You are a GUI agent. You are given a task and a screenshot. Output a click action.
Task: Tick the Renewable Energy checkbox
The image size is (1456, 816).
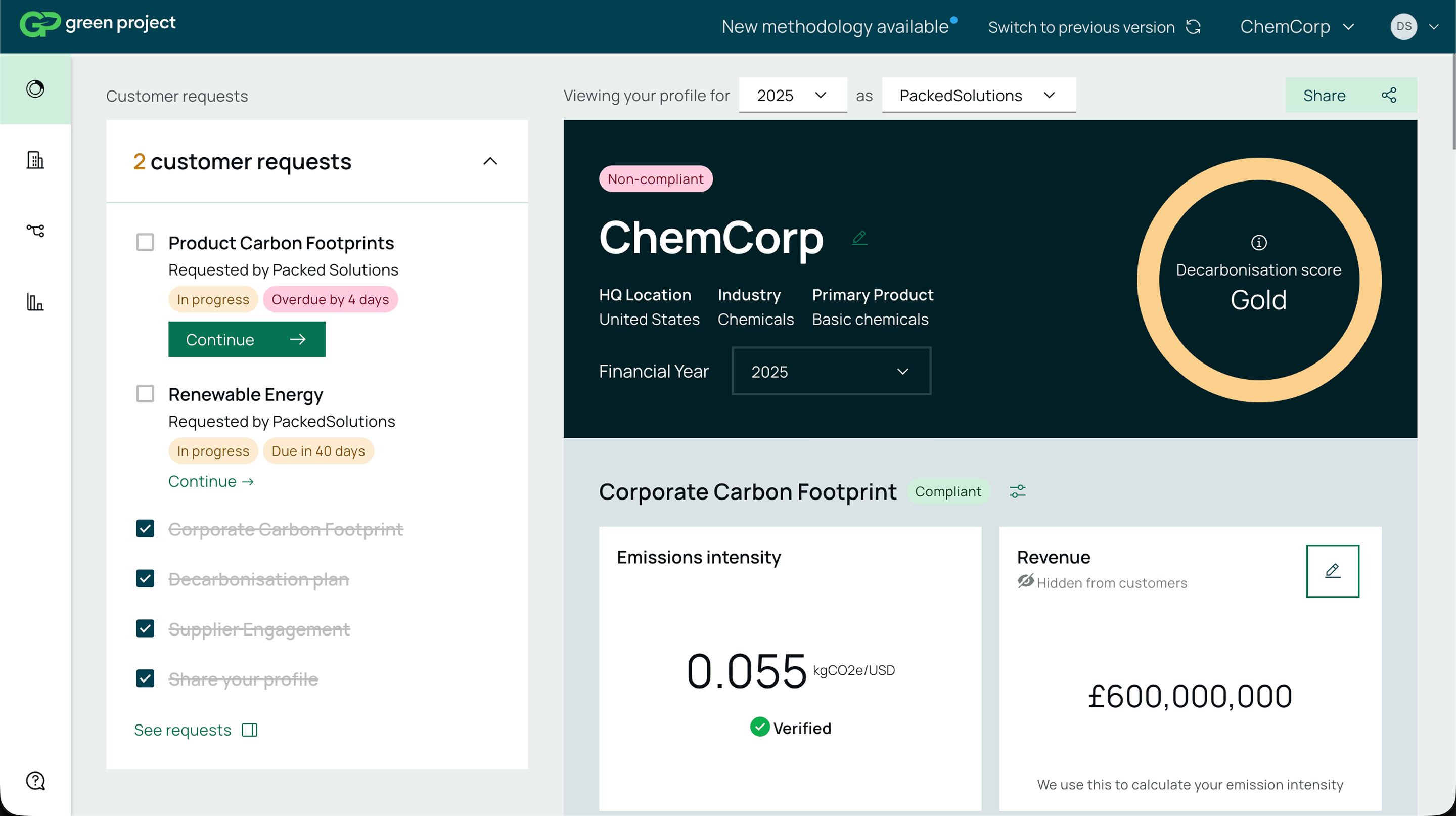tap(145, 393)
